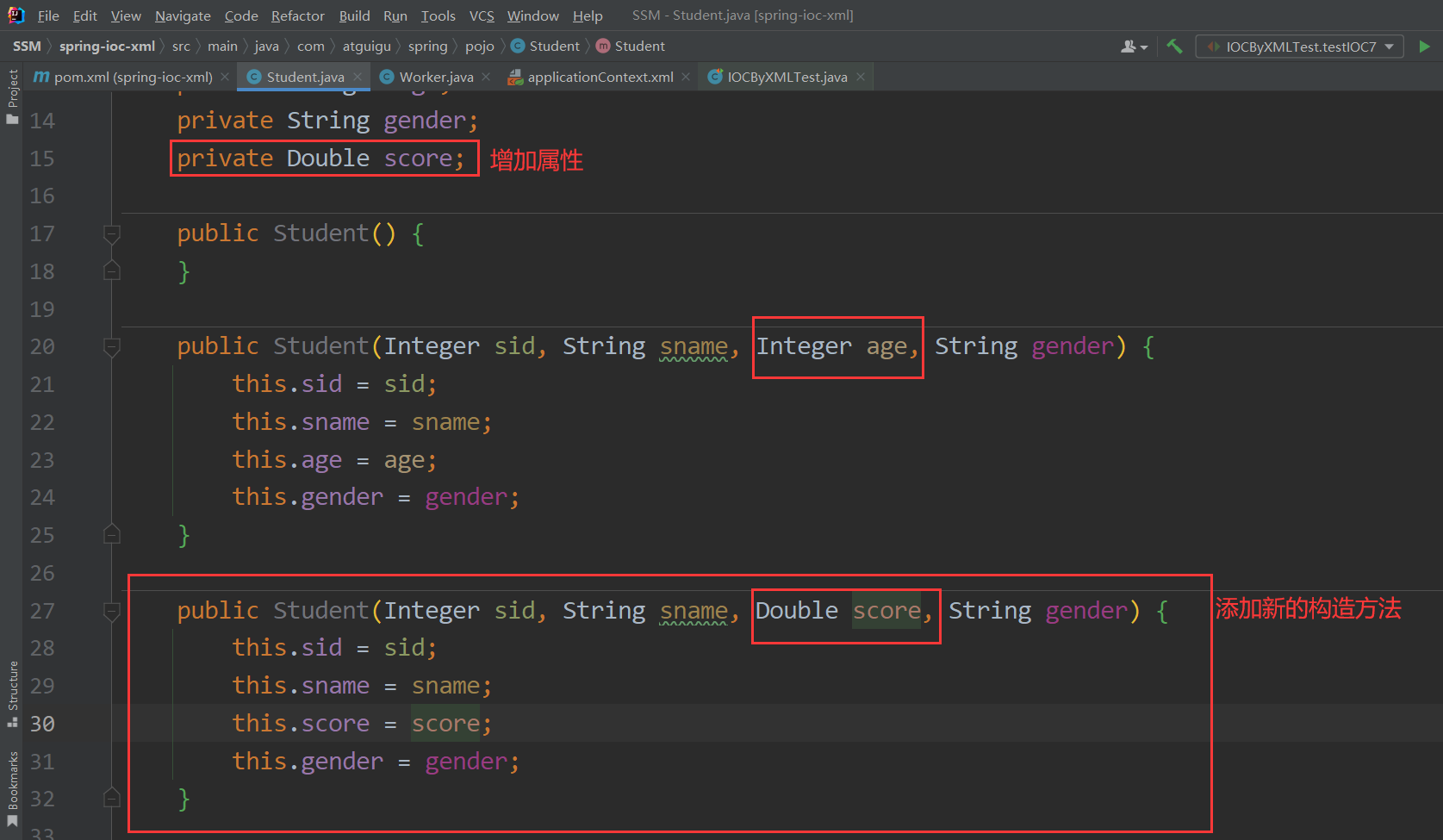This screenshot has width=1443, height=840.
Task: Open the Code menu
Action: (241, 16)
